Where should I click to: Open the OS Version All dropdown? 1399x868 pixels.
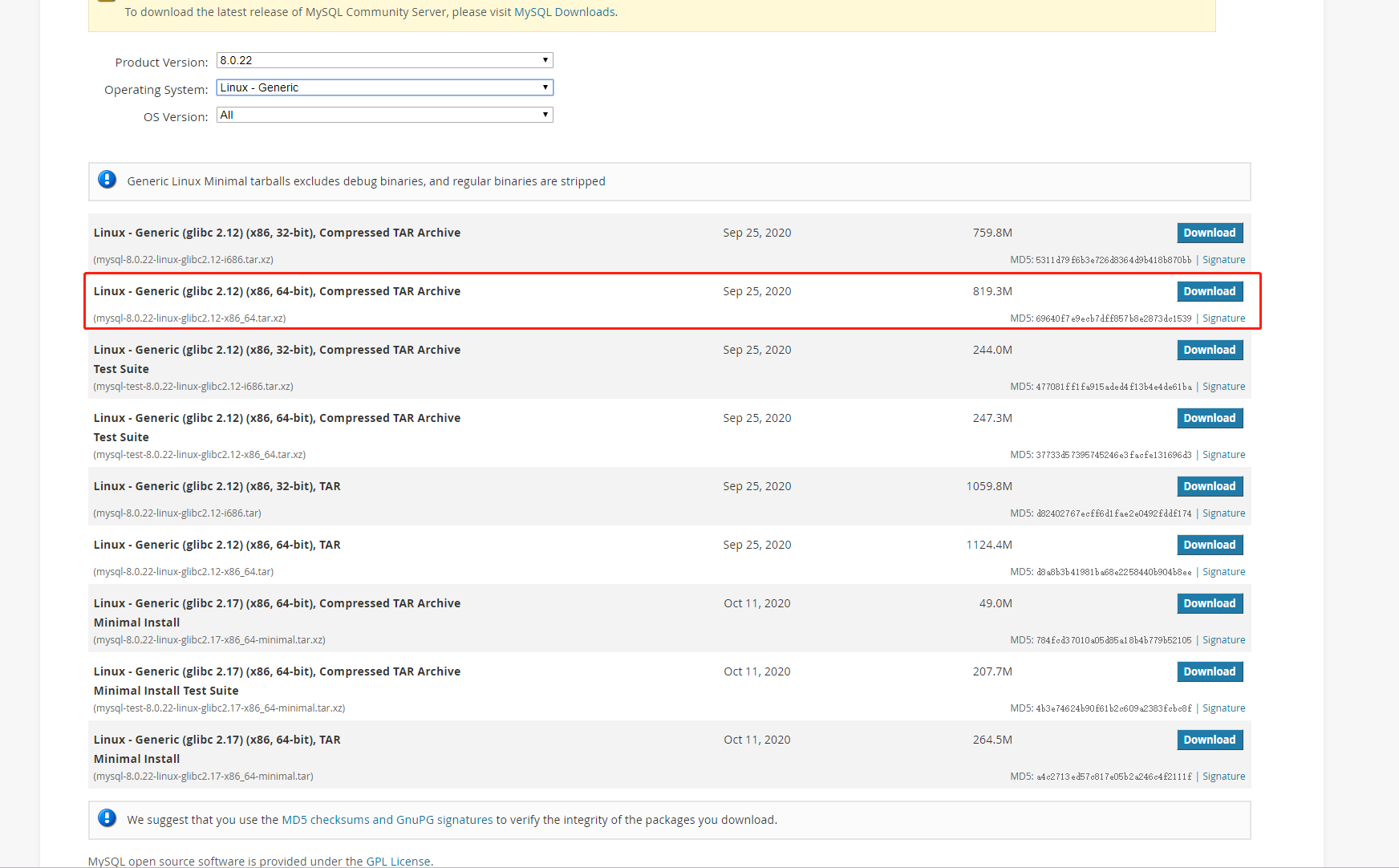pos(384,115)
